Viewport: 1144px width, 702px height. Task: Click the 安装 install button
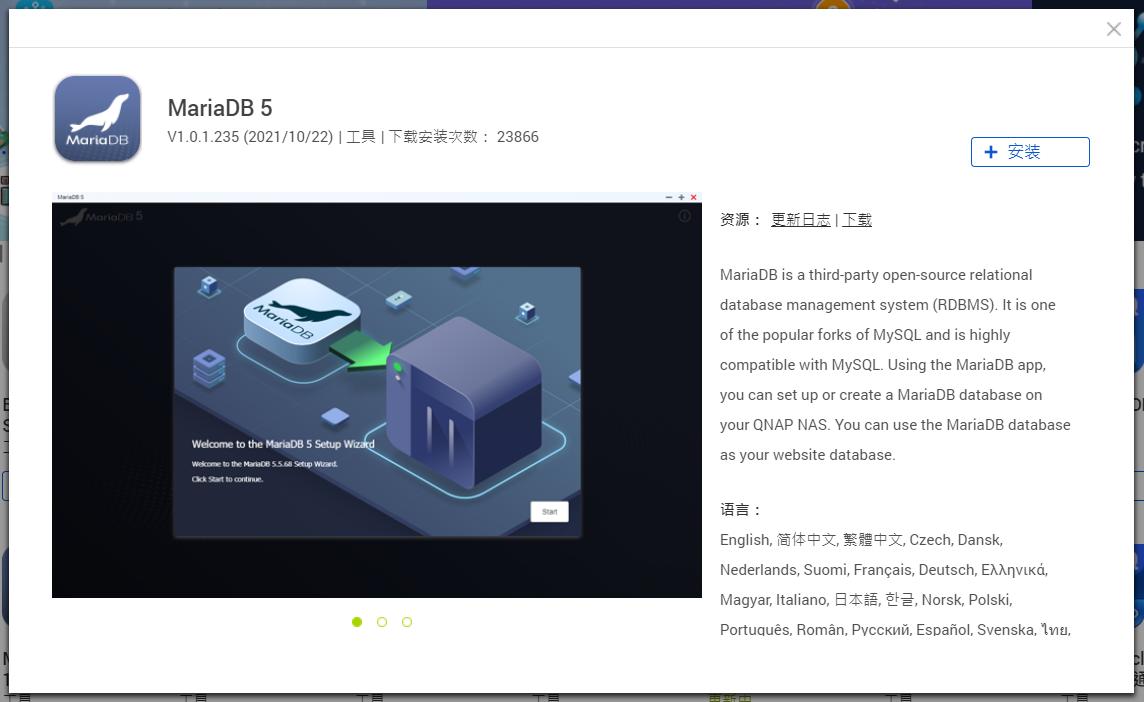point(1030,152)
